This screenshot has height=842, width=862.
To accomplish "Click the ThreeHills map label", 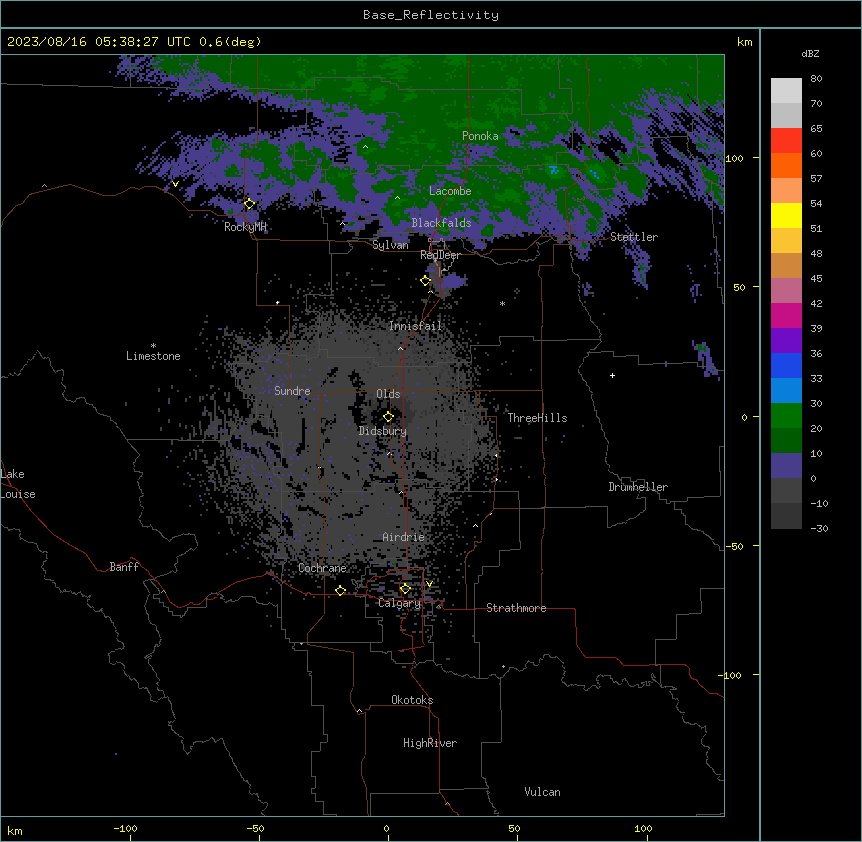I will point(537,418).
